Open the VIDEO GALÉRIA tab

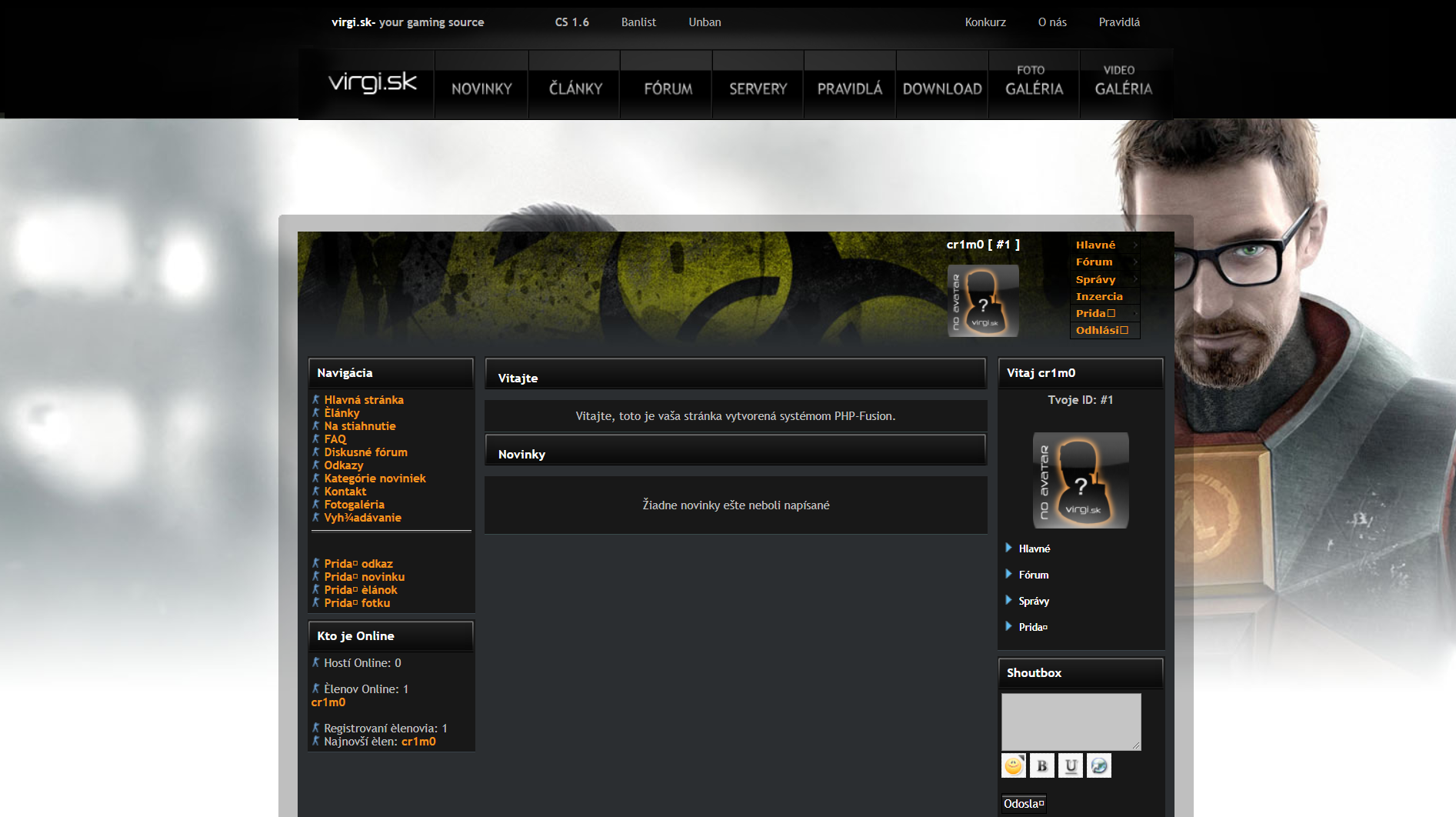tap(1124, 85)
